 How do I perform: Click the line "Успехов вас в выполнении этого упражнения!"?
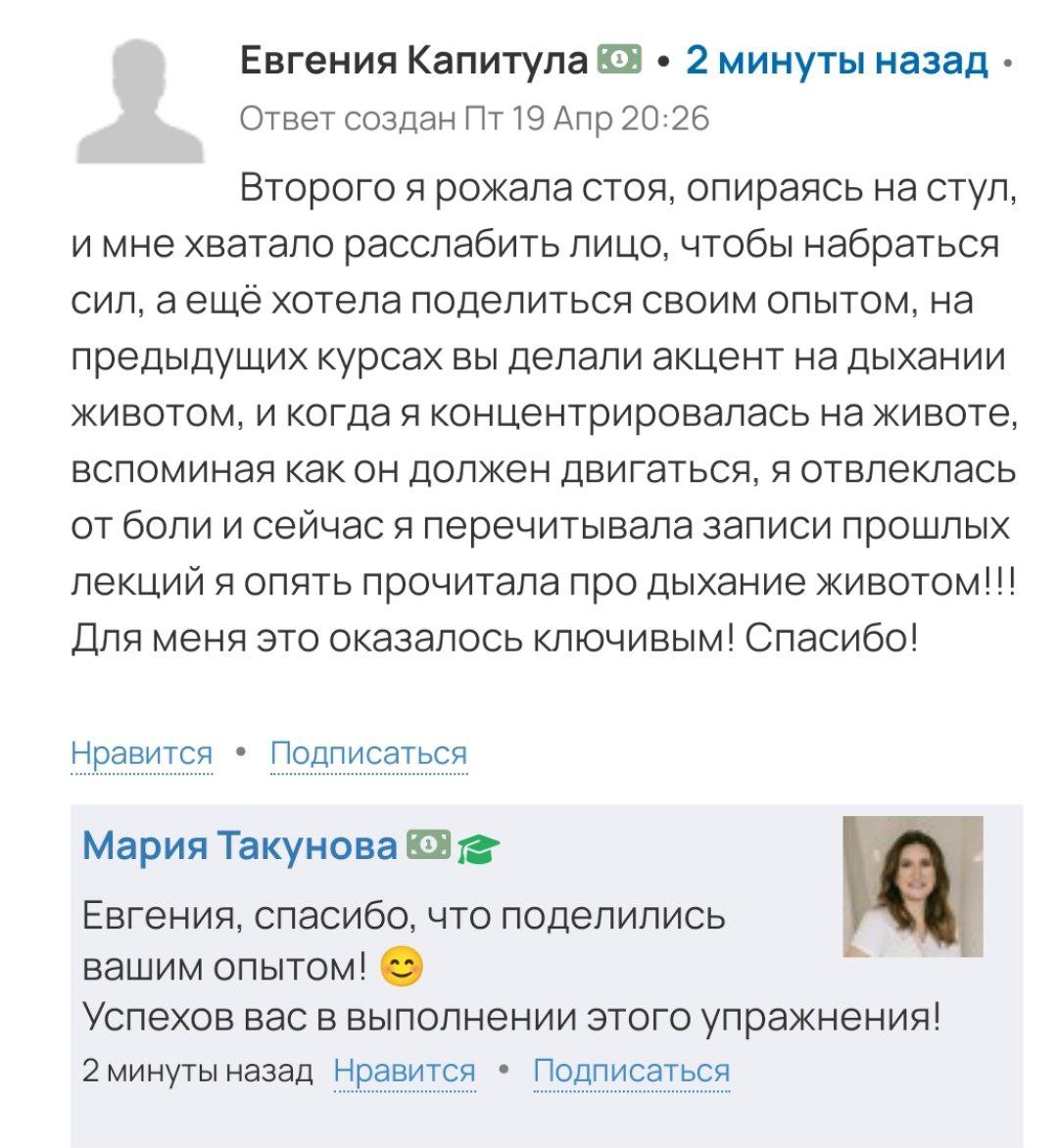(x=510, y=1019)
